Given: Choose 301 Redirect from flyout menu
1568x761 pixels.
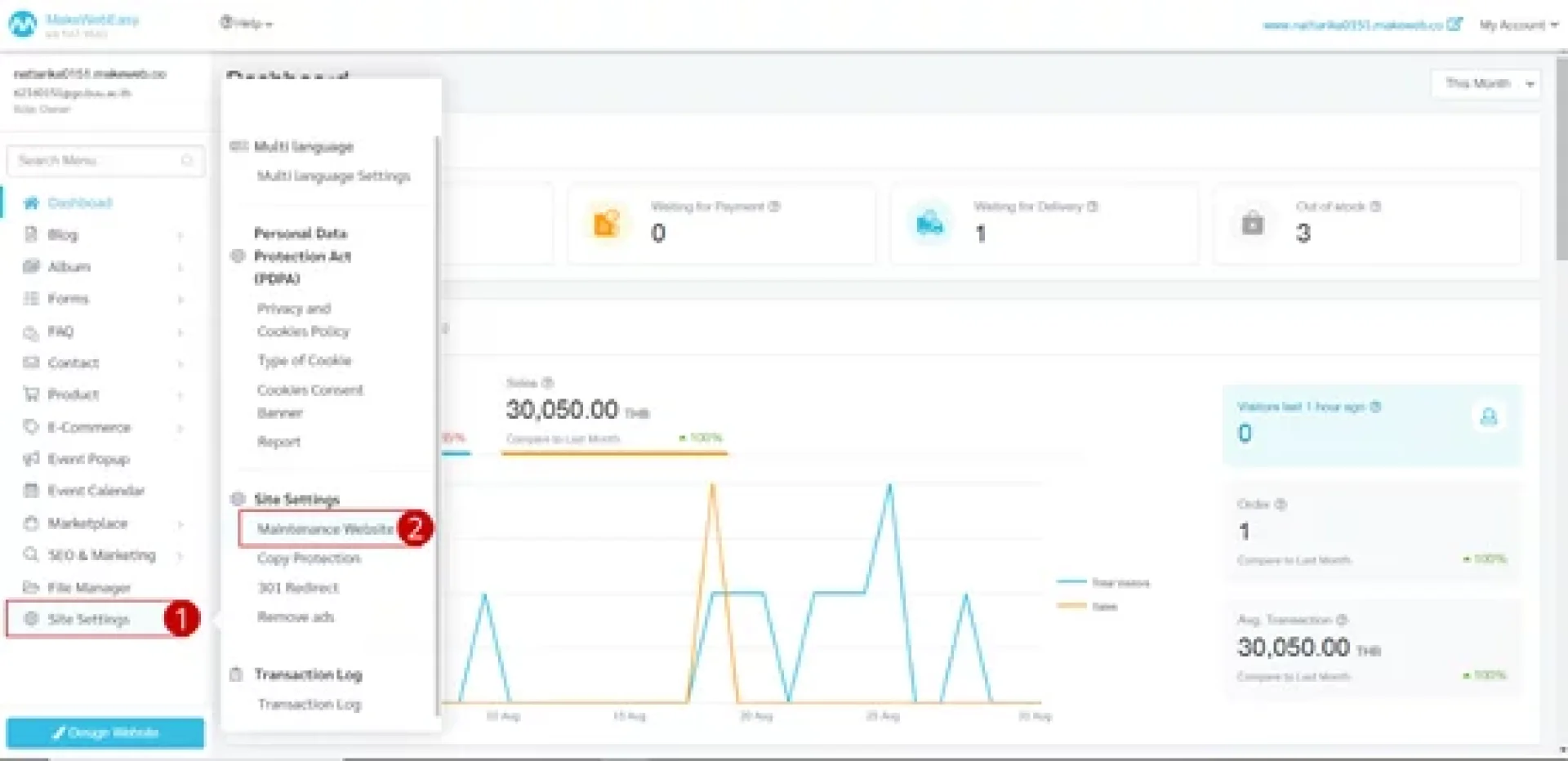Looking at the screenshot, I should point(297,588).
